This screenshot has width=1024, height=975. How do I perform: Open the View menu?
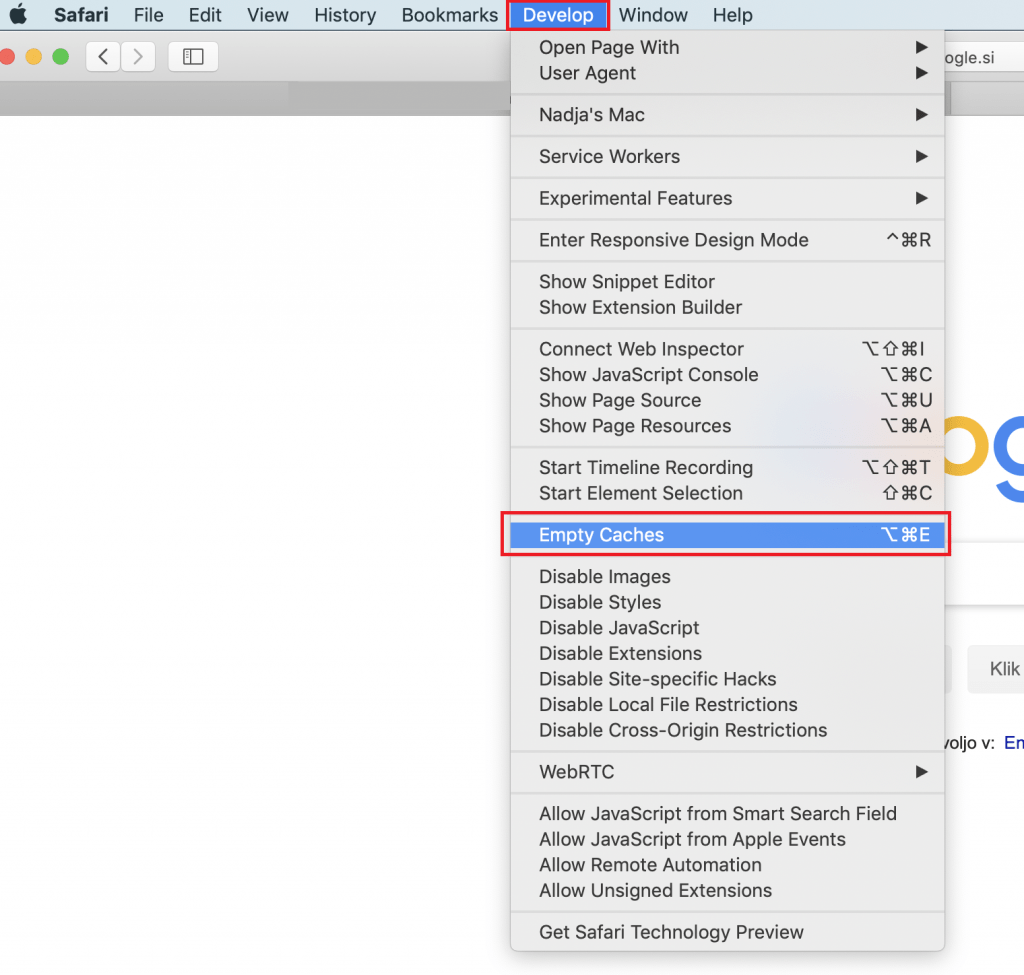point(268,14)
